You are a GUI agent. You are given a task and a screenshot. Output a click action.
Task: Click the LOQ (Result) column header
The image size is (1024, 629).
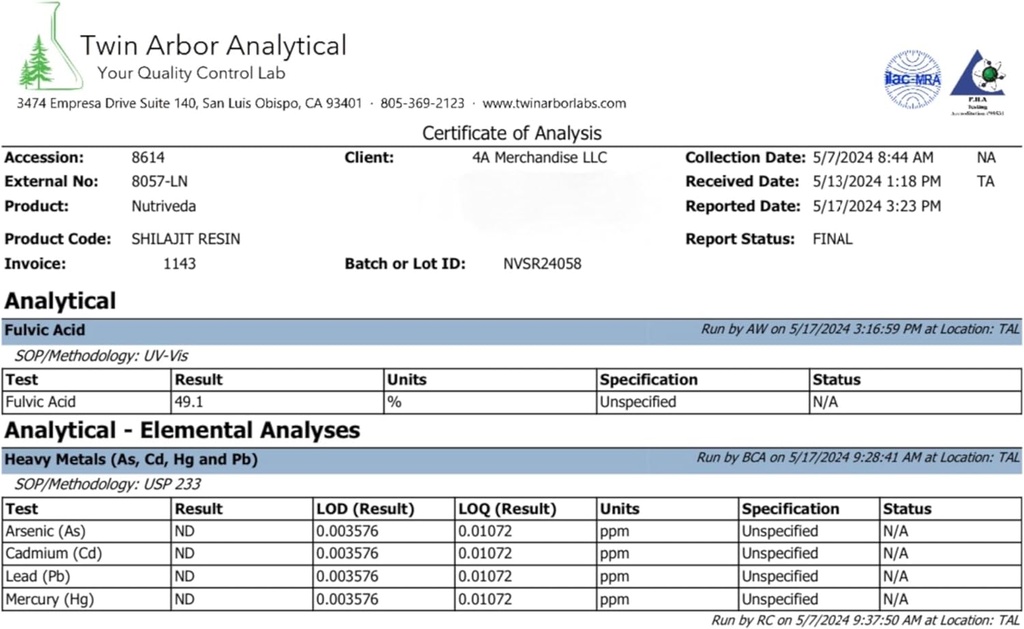(x=506, y=508)
